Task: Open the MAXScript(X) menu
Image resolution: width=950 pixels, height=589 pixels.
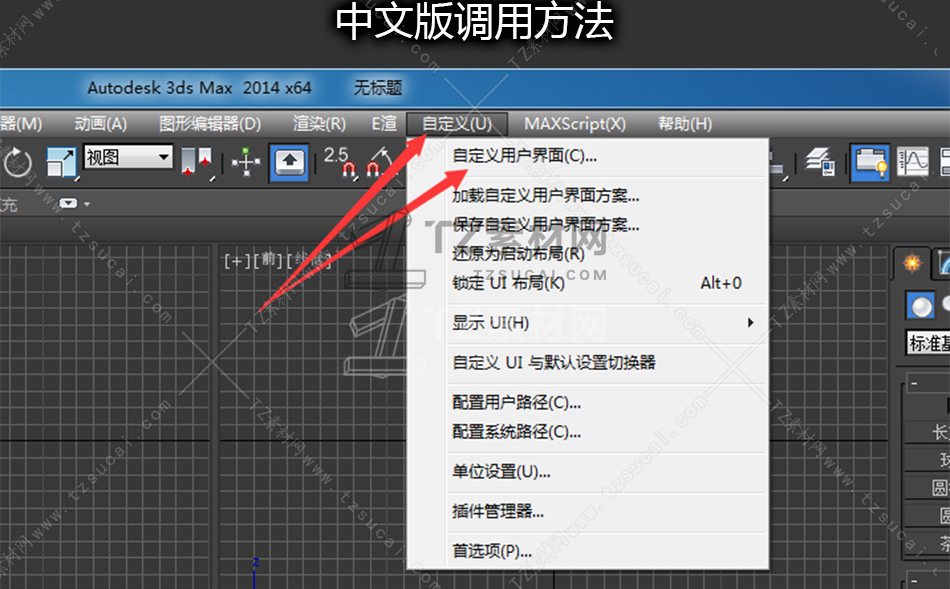Action: point(575,124)
